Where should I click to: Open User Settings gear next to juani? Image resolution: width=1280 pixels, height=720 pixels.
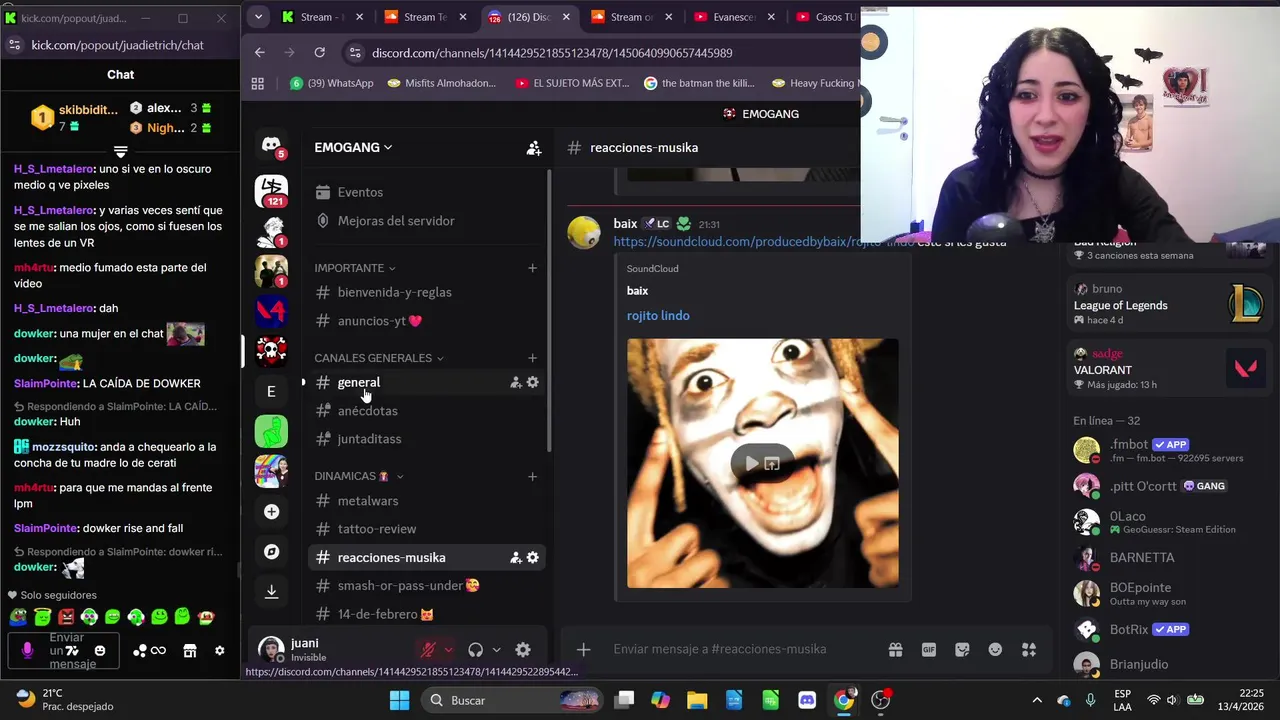pyautogui.click(x=523, y=649)
